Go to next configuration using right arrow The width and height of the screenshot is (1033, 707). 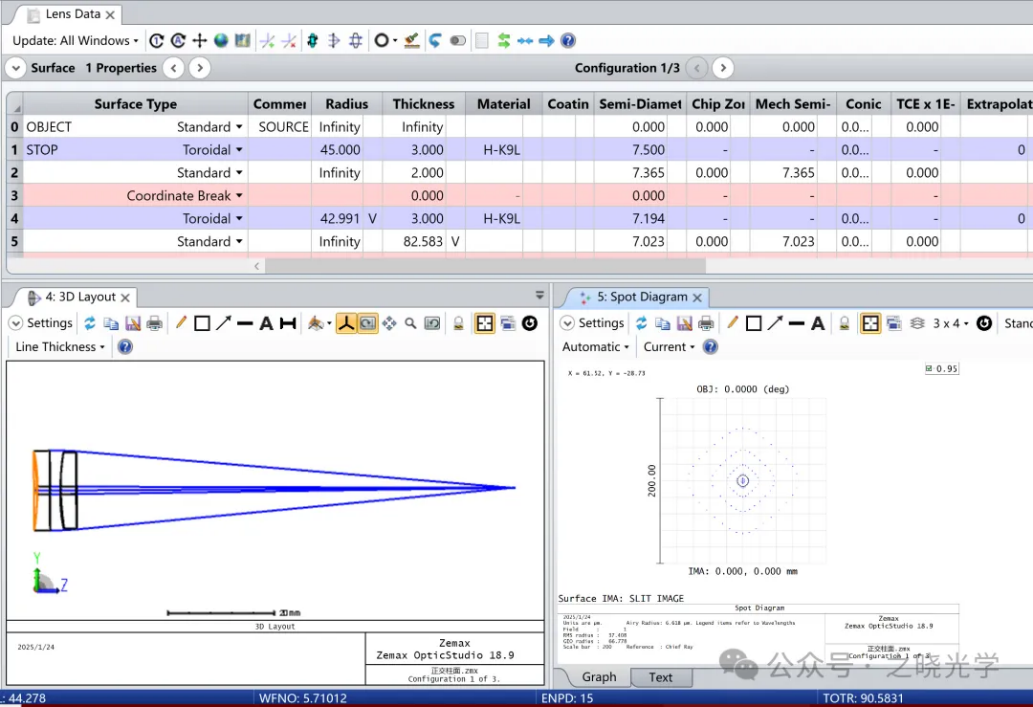pyautogui.click(x=723, y=68)
